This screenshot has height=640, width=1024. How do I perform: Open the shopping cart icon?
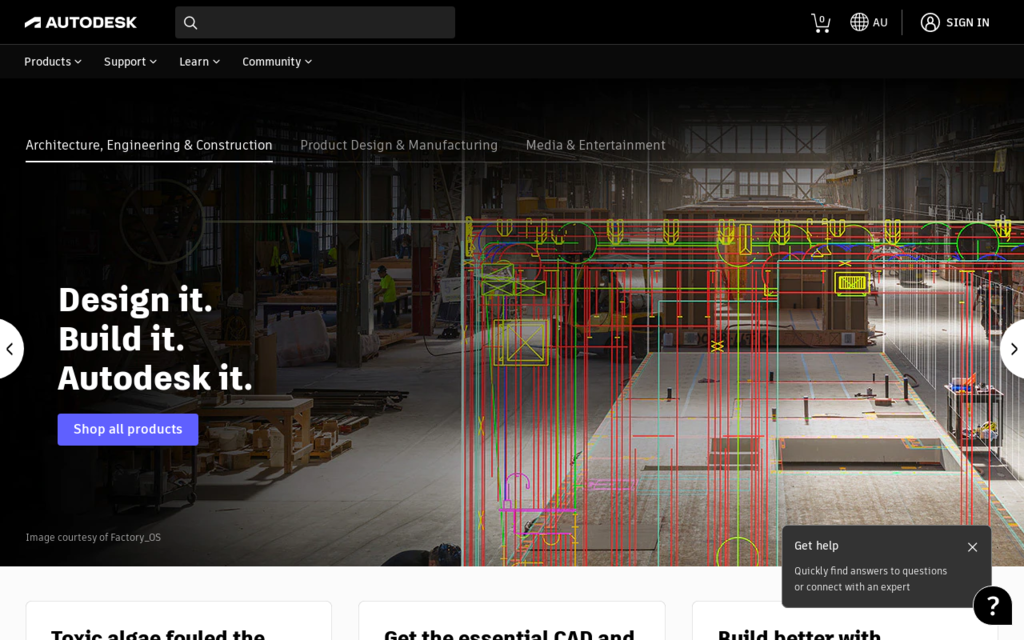click(x=820, y=23)
